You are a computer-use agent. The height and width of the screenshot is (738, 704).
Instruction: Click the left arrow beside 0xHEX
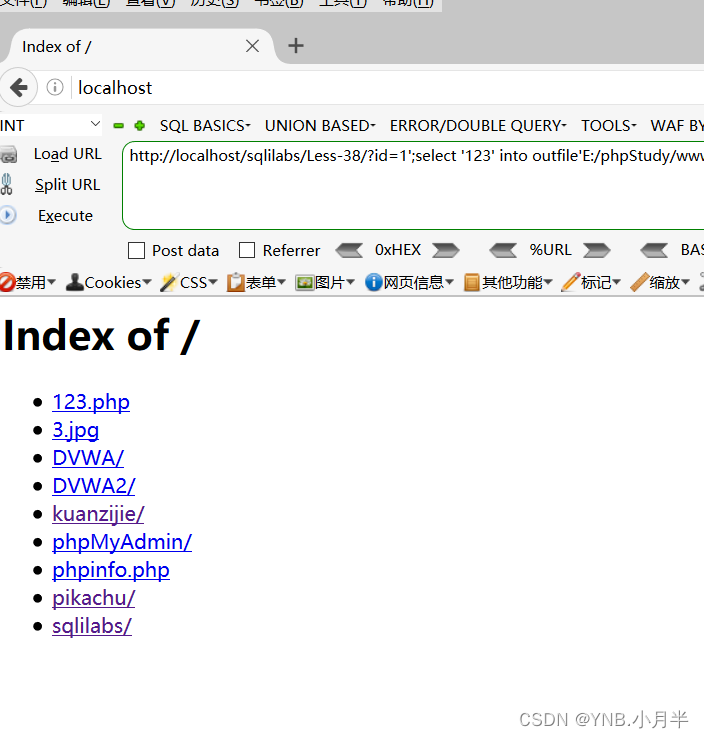(349, 250)
